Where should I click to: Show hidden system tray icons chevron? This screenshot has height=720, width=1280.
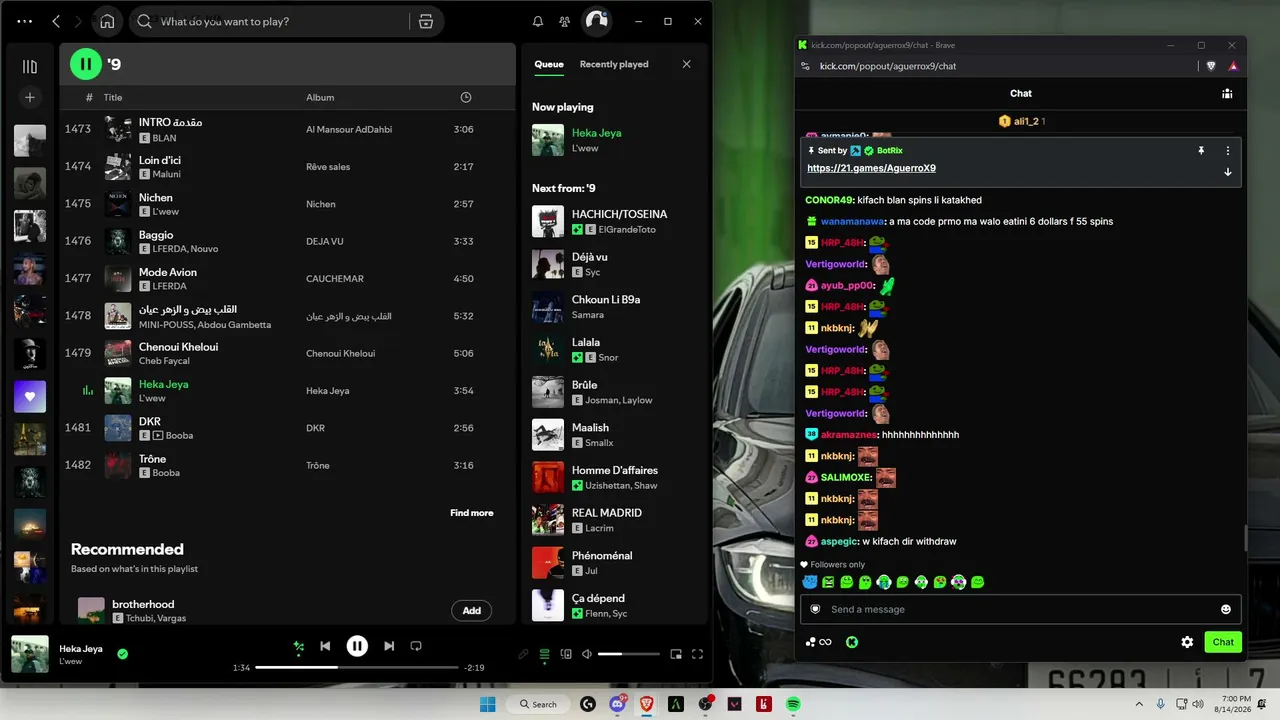point(1139,704)
